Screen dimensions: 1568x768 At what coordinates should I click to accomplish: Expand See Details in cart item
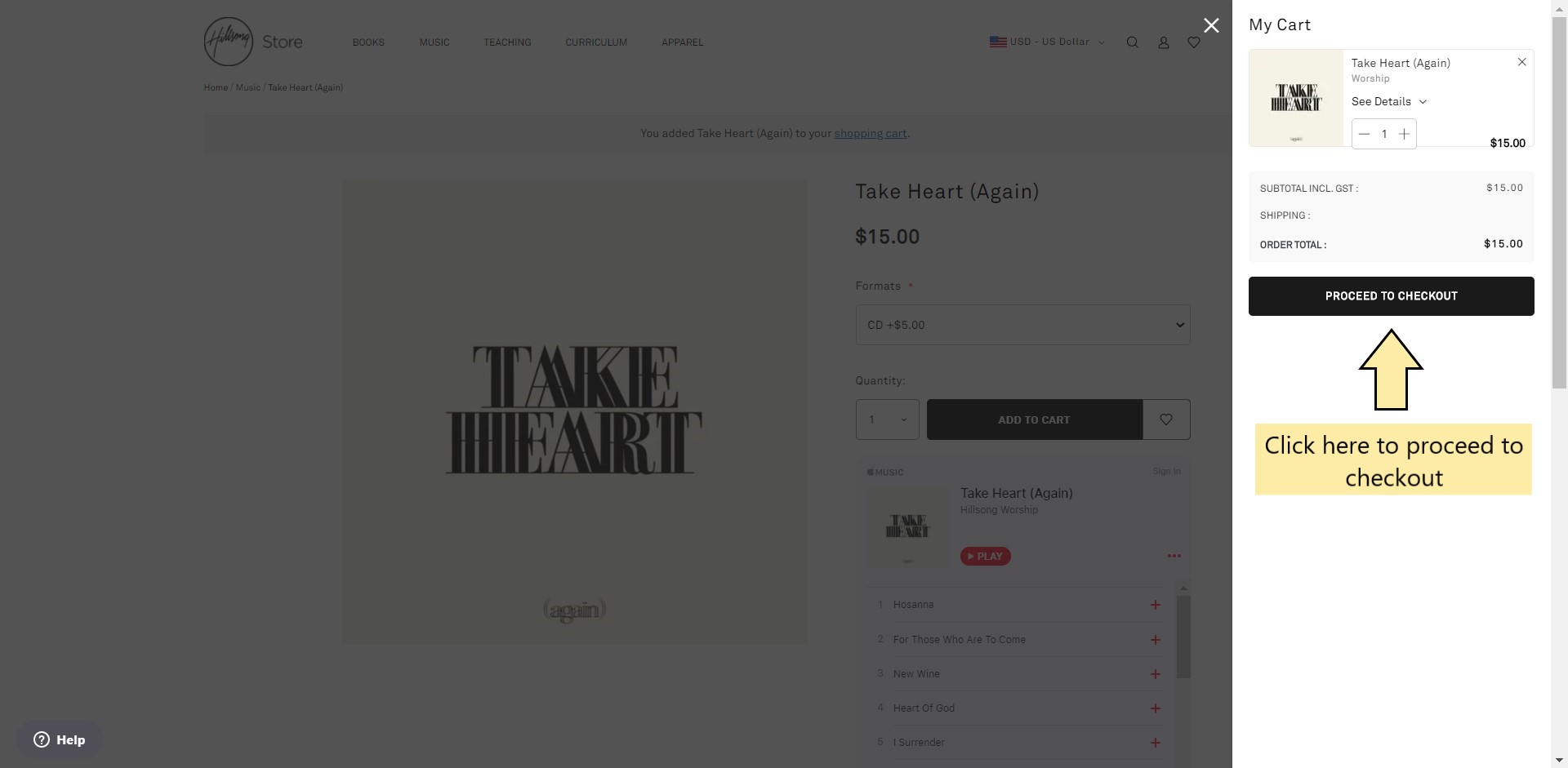[1389, 101]
